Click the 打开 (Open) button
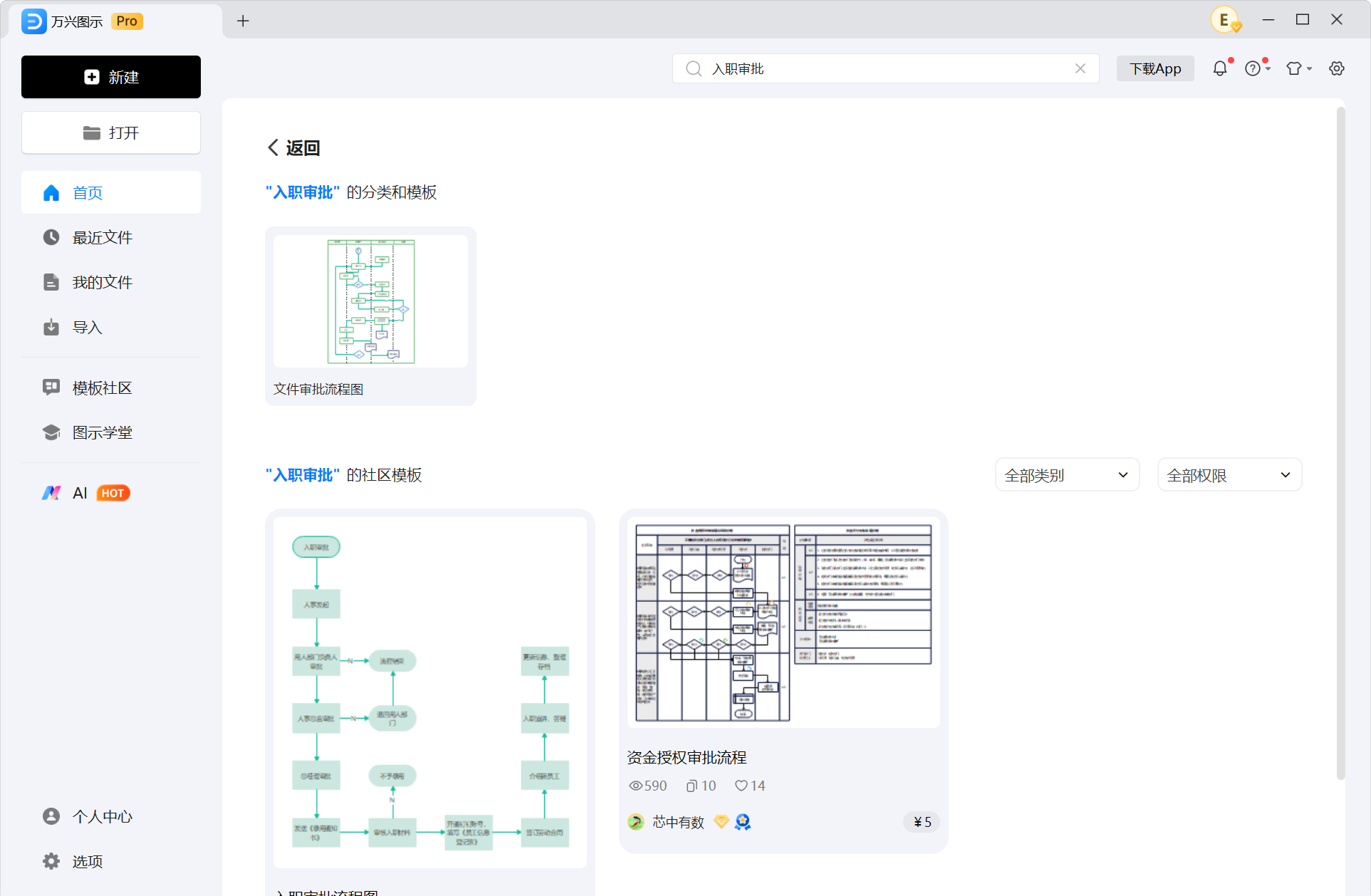Screen dimensions: 1371x896 point(111,132)
